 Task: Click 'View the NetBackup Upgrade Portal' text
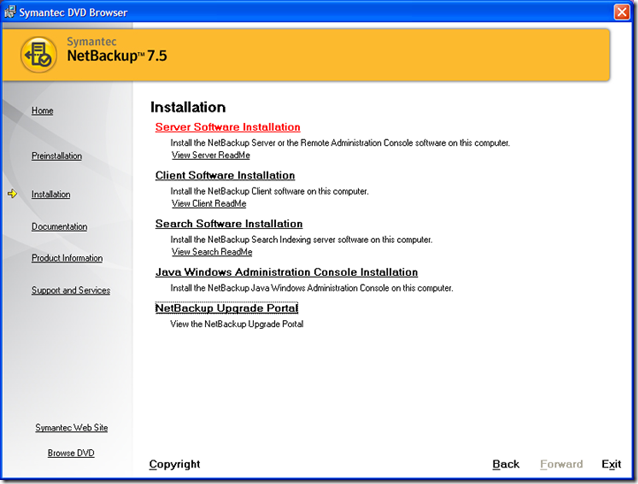[x=237, y=324]
